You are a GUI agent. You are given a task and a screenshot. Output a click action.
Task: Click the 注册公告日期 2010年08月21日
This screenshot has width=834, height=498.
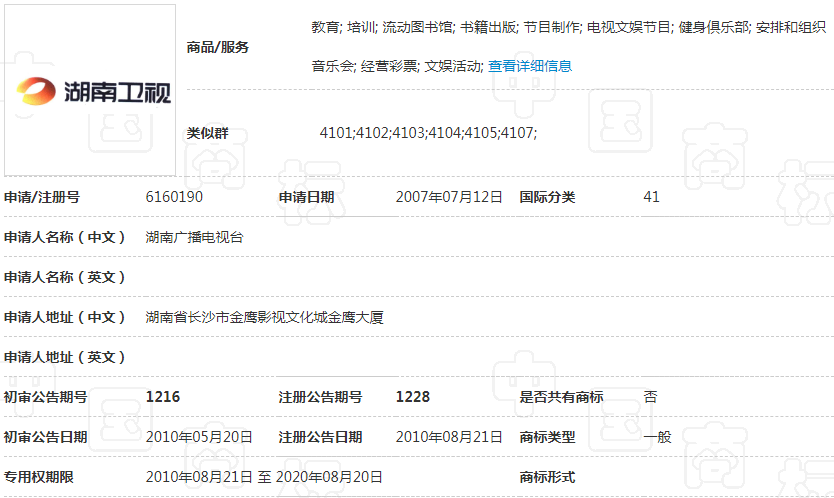coord(449,437)
